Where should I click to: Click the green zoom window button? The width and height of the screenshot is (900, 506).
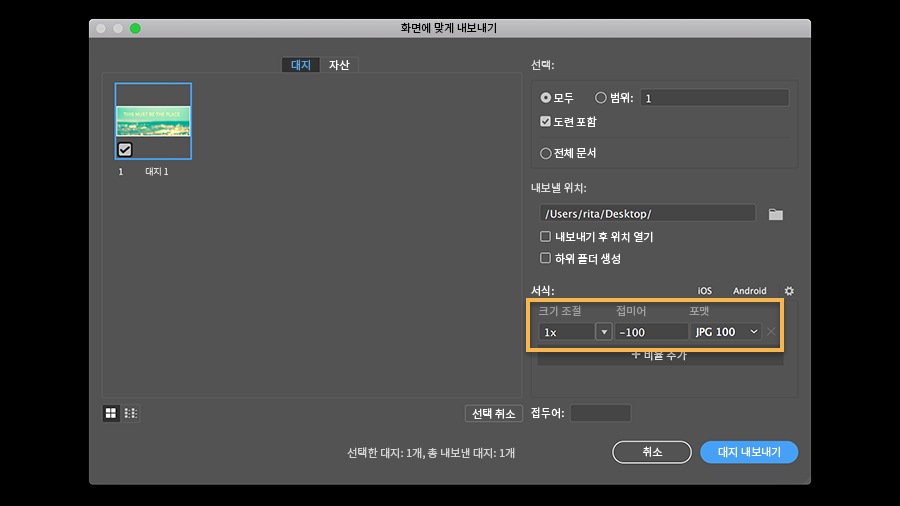tap(135, 28)
